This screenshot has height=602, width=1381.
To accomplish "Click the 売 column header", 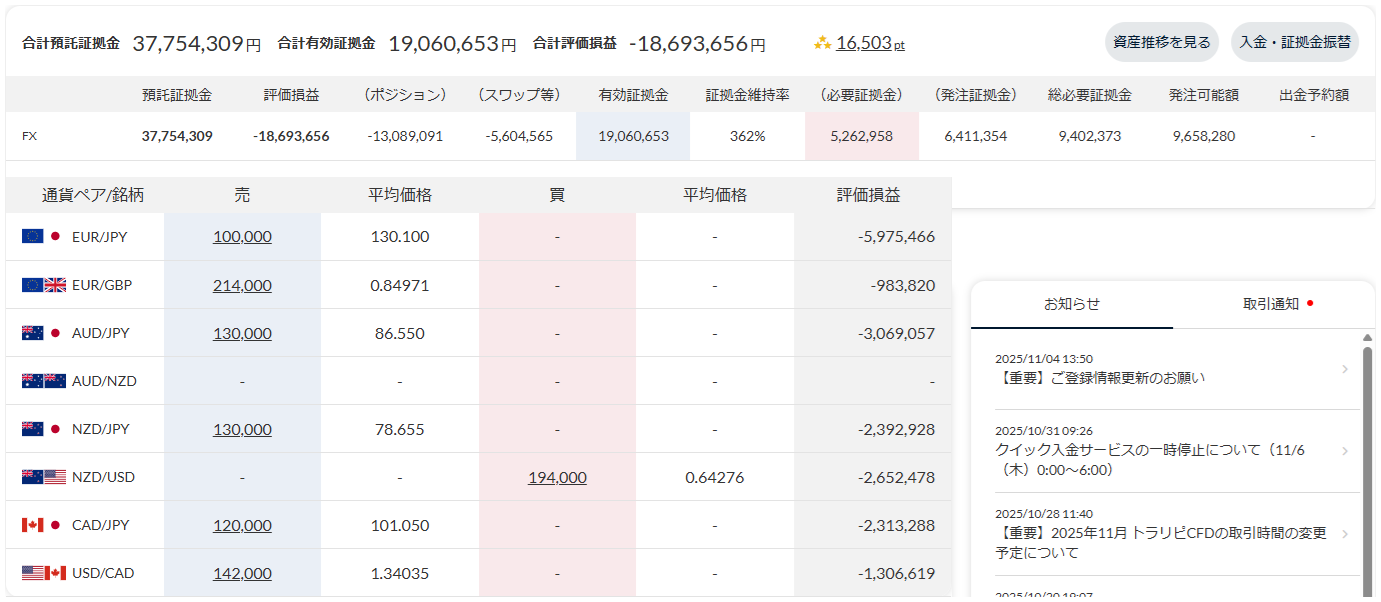I will [242, 195].
